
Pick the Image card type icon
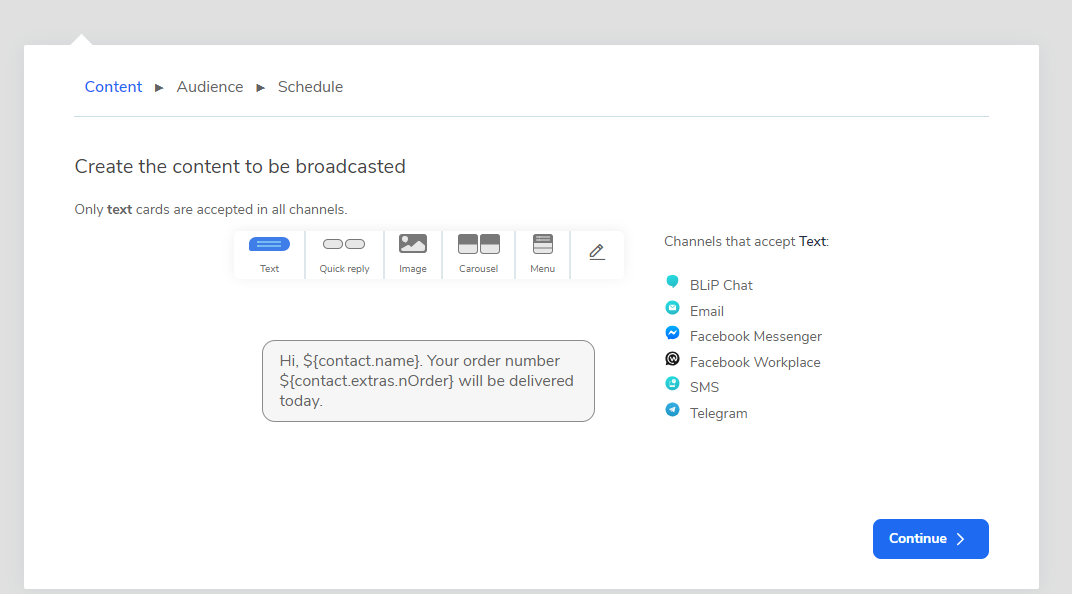(413, 244)
